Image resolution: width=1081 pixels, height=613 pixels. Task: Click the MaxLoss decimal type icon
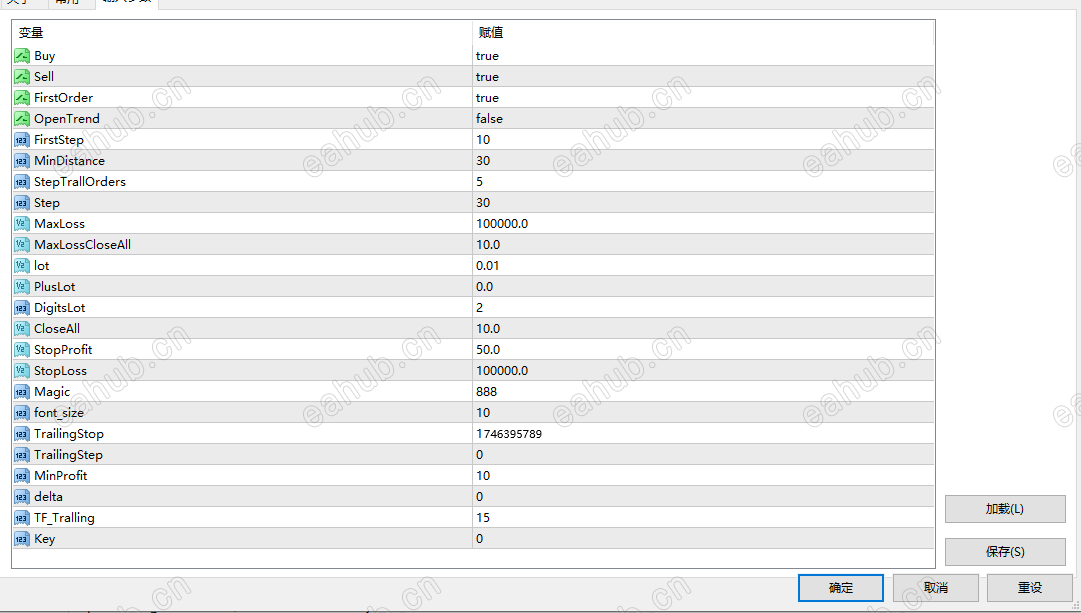22,224
